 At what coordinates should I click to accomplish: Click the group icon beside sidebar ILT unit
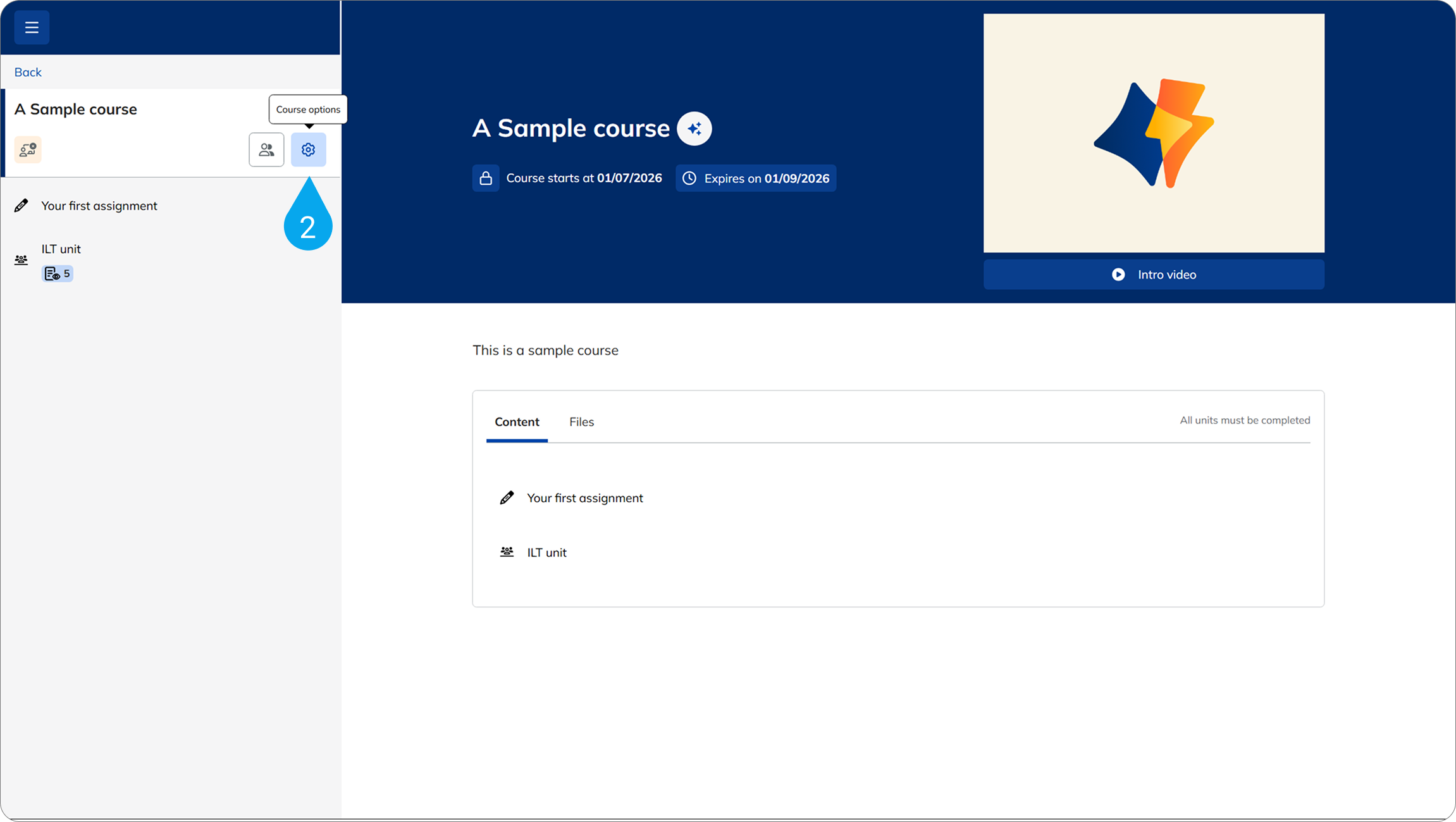tap(21, 260)
